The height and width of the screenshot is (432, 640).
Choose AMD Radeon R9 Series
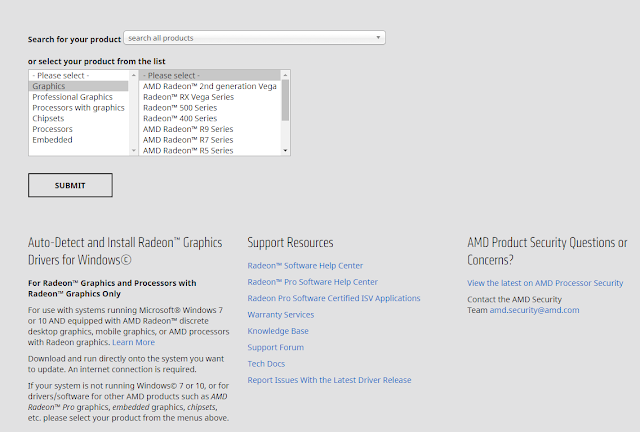tap(210, 129)
